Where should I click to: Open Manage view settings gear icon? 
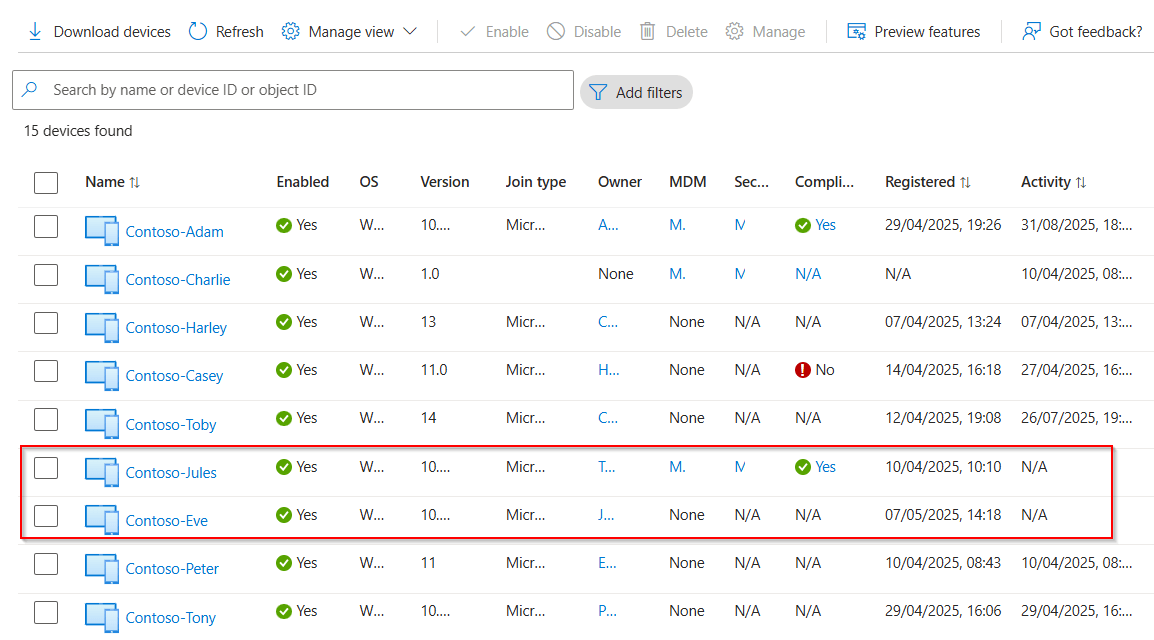[x=290, y=31]
